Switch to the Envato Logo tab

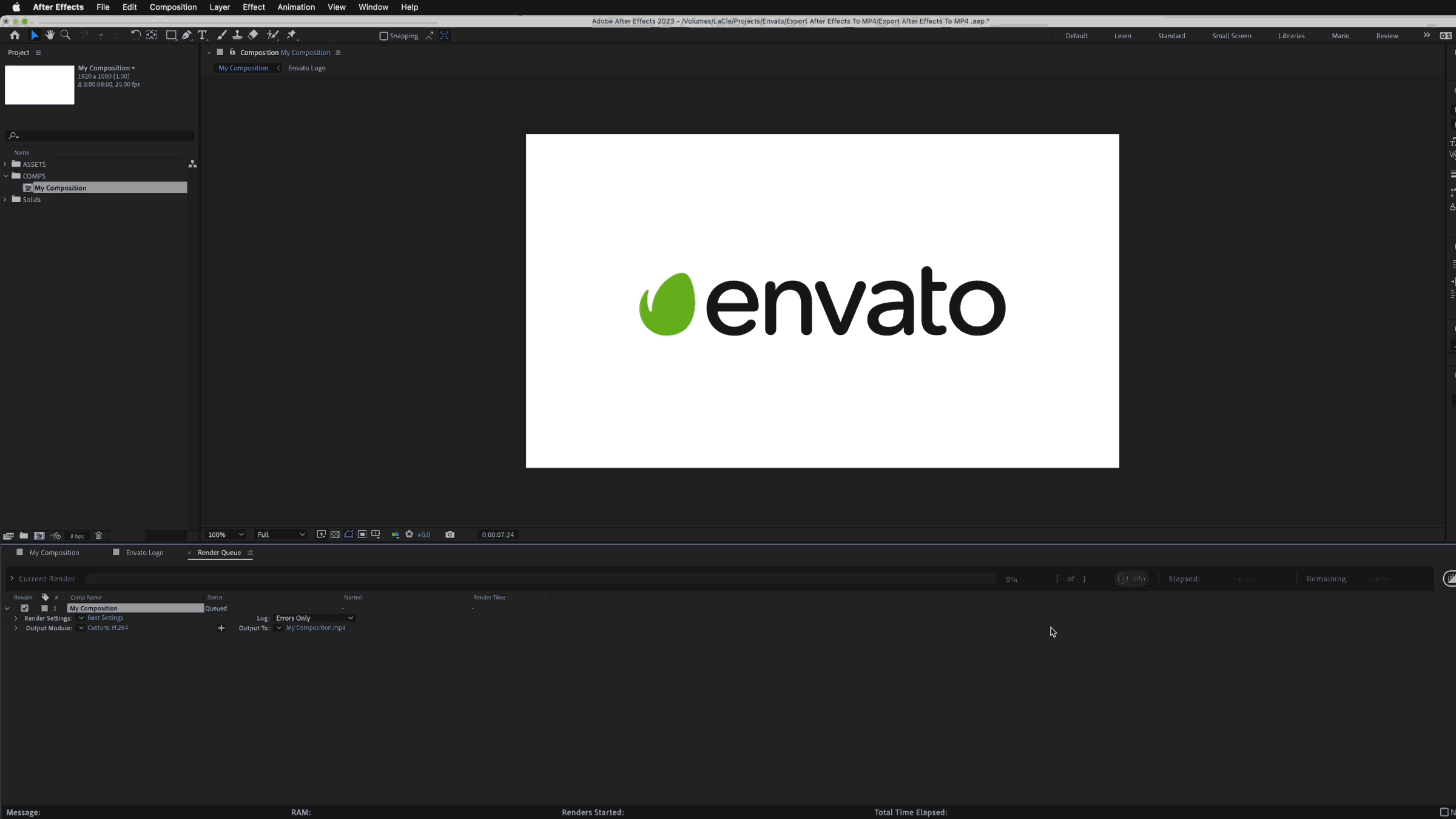[144, 552]
